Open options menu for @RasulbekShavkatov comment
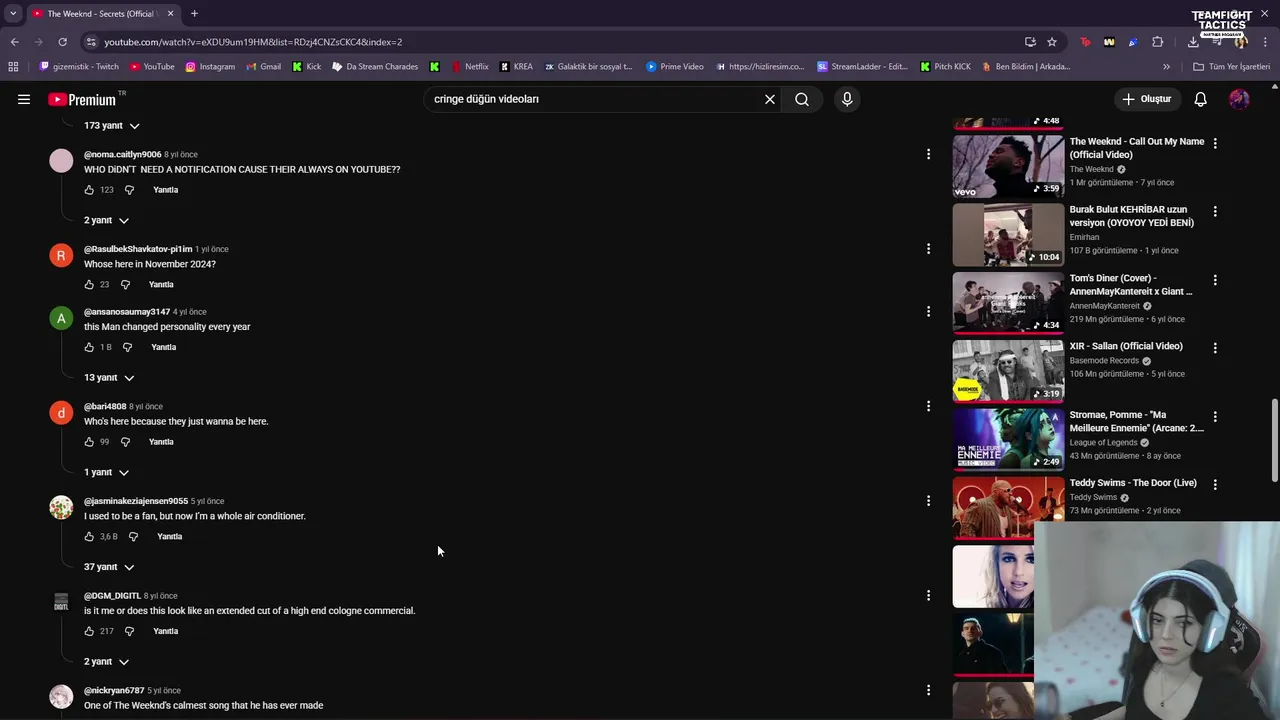The height and width of the screenshot is (720, 1280). pos(928,248)
